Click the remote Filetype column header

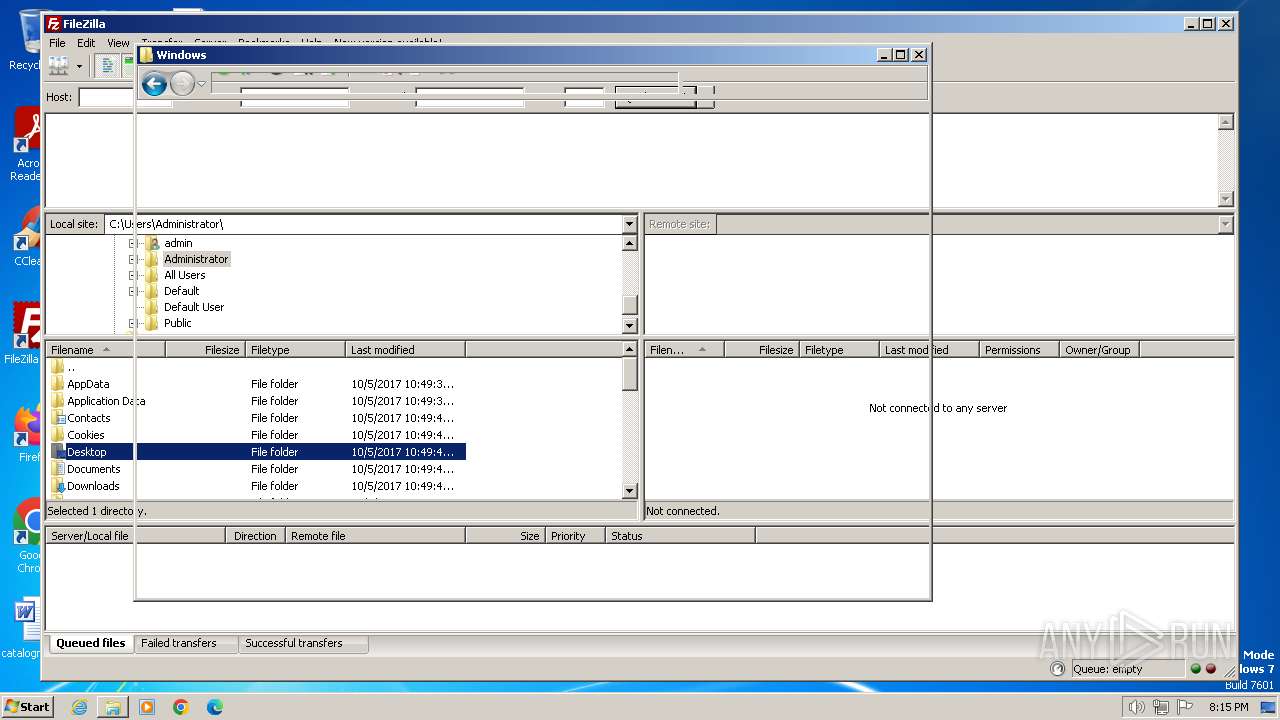tap(839, 350)
